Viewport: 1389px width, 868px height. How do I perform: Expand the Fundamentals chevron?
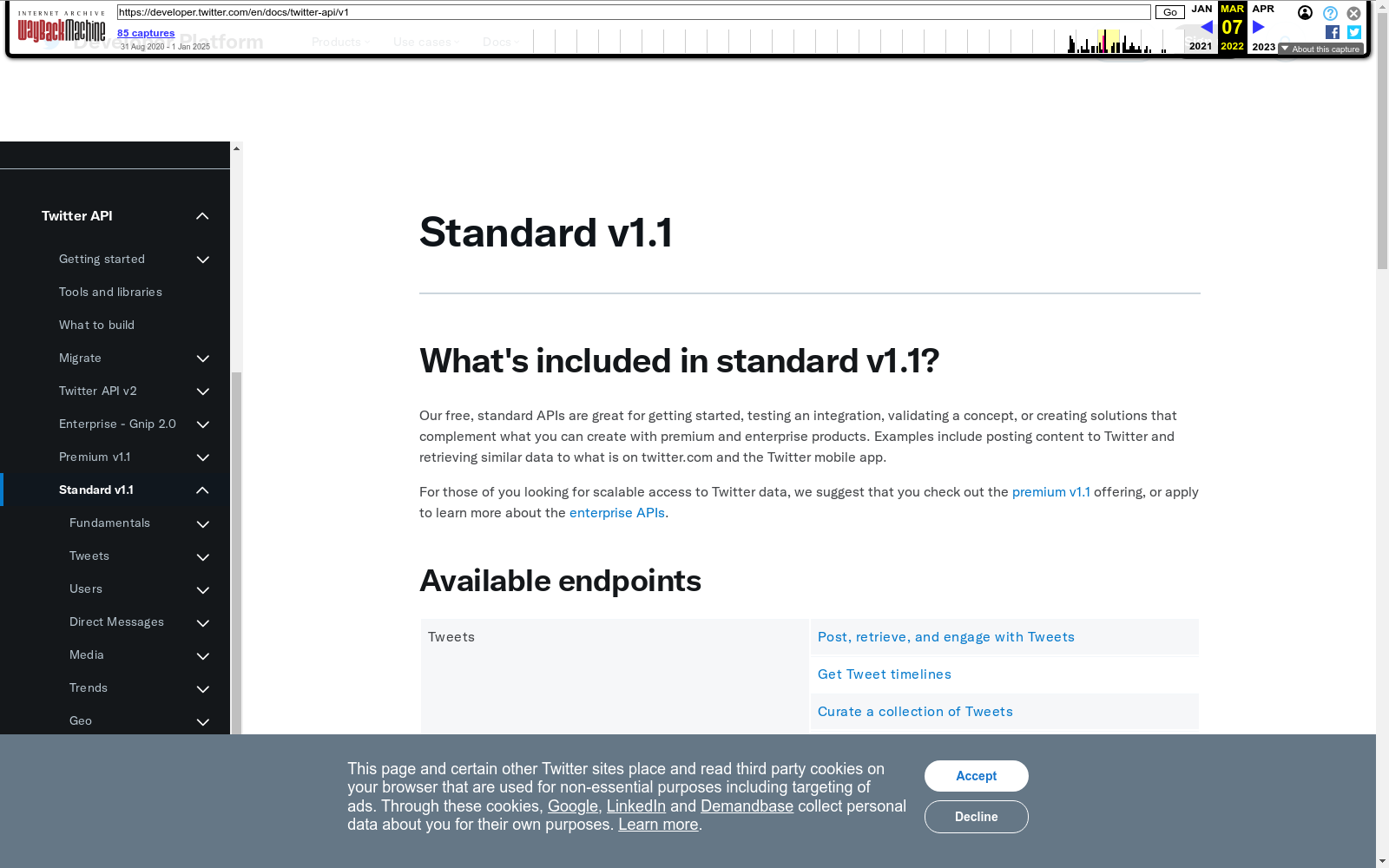pyautogui.click(x=203, y=523)
